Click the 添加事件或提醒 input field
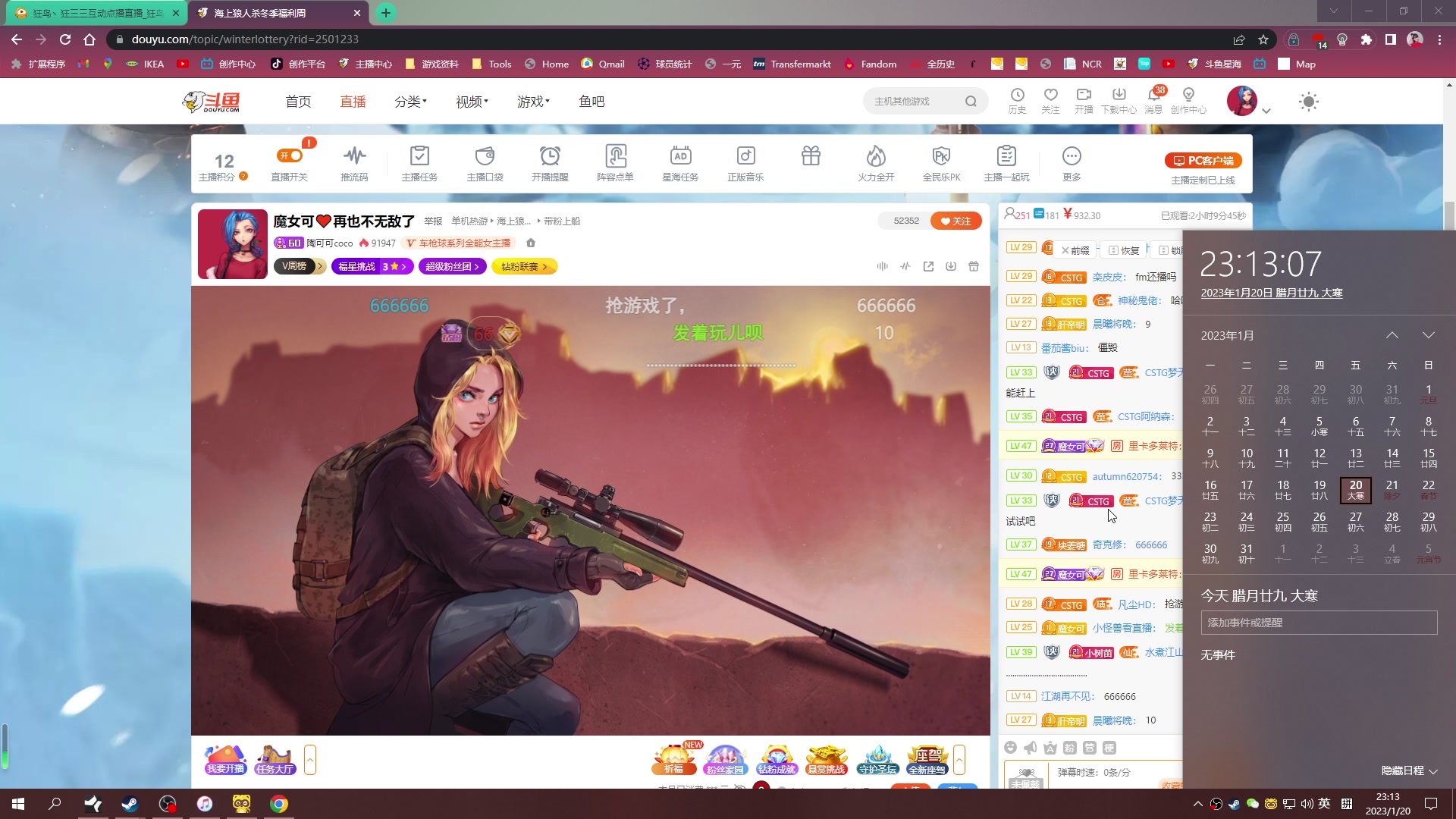Screen dimensions: 1456x819 pyautogui.click(x=1319, y=623)
